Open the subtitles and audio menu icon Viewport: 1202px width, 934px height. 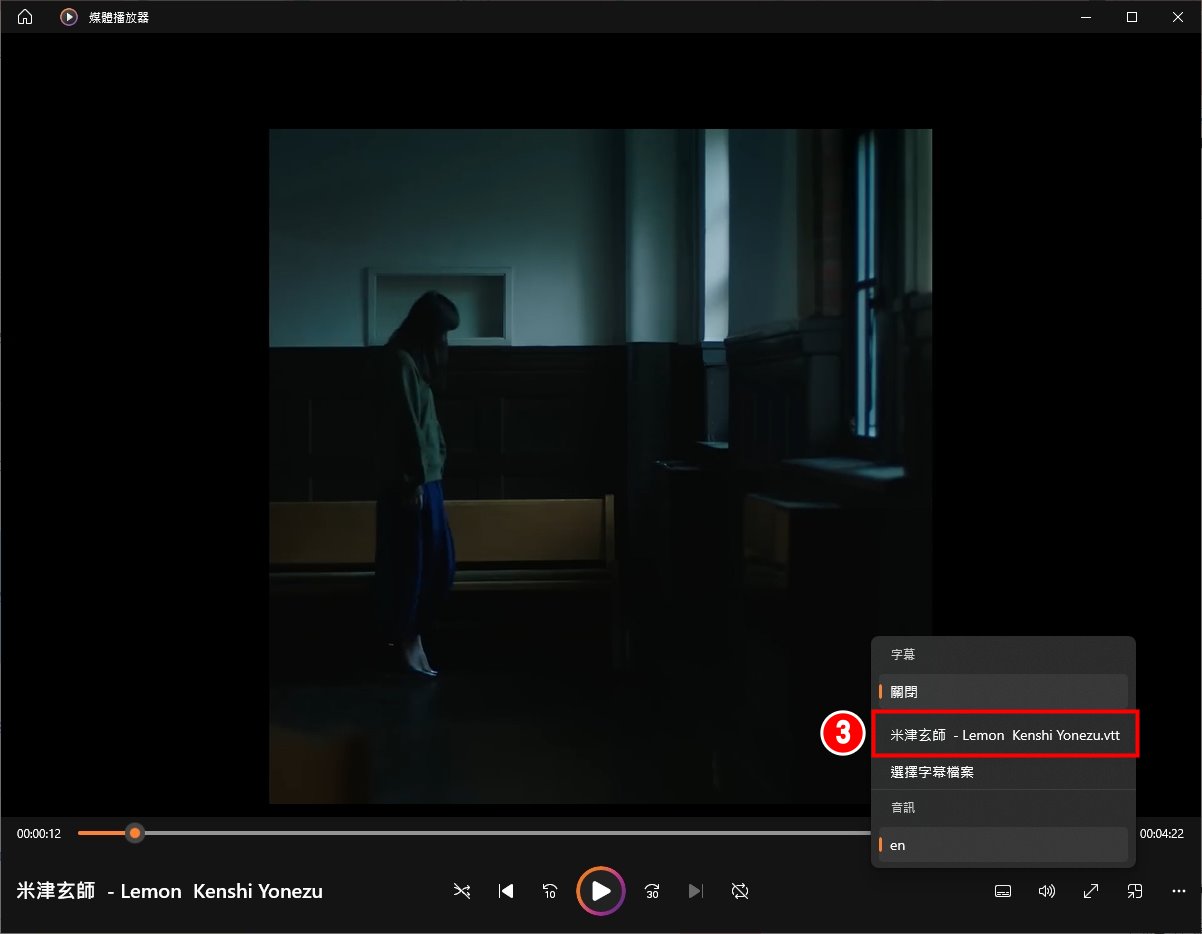1003,891
